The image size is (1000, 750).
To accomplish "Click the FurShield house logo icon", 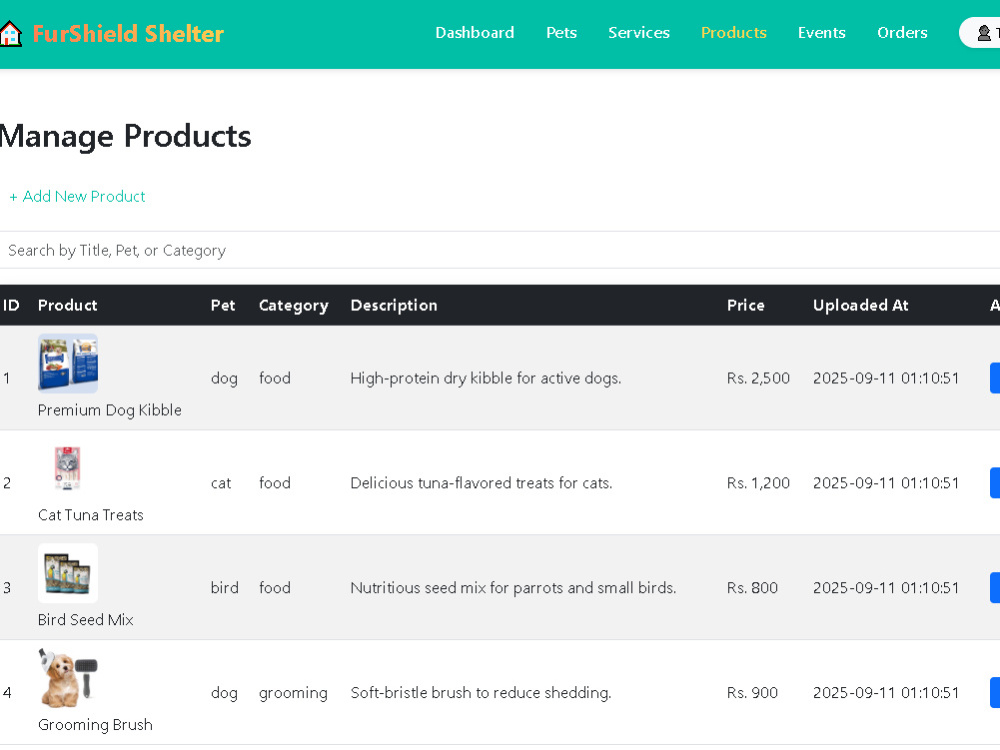I will click(x=11, y=34).
